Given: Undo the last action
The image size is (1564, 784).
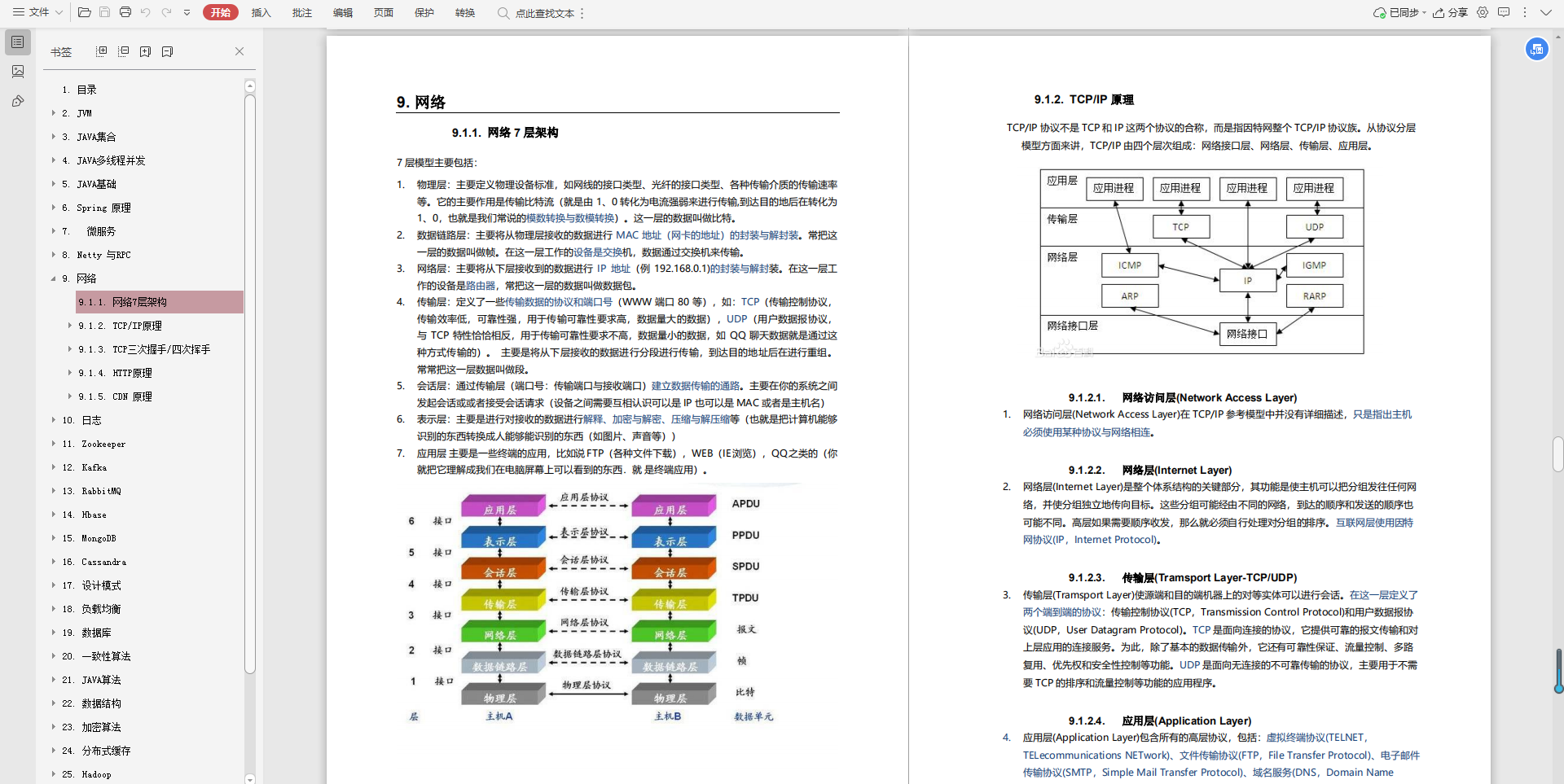Looking at the screenshot, I should 146,12.
